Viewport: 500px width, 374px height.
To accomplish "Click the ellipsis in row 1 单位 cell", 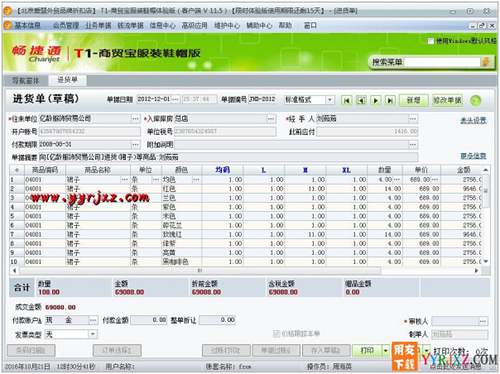I will tap(155, 180).
